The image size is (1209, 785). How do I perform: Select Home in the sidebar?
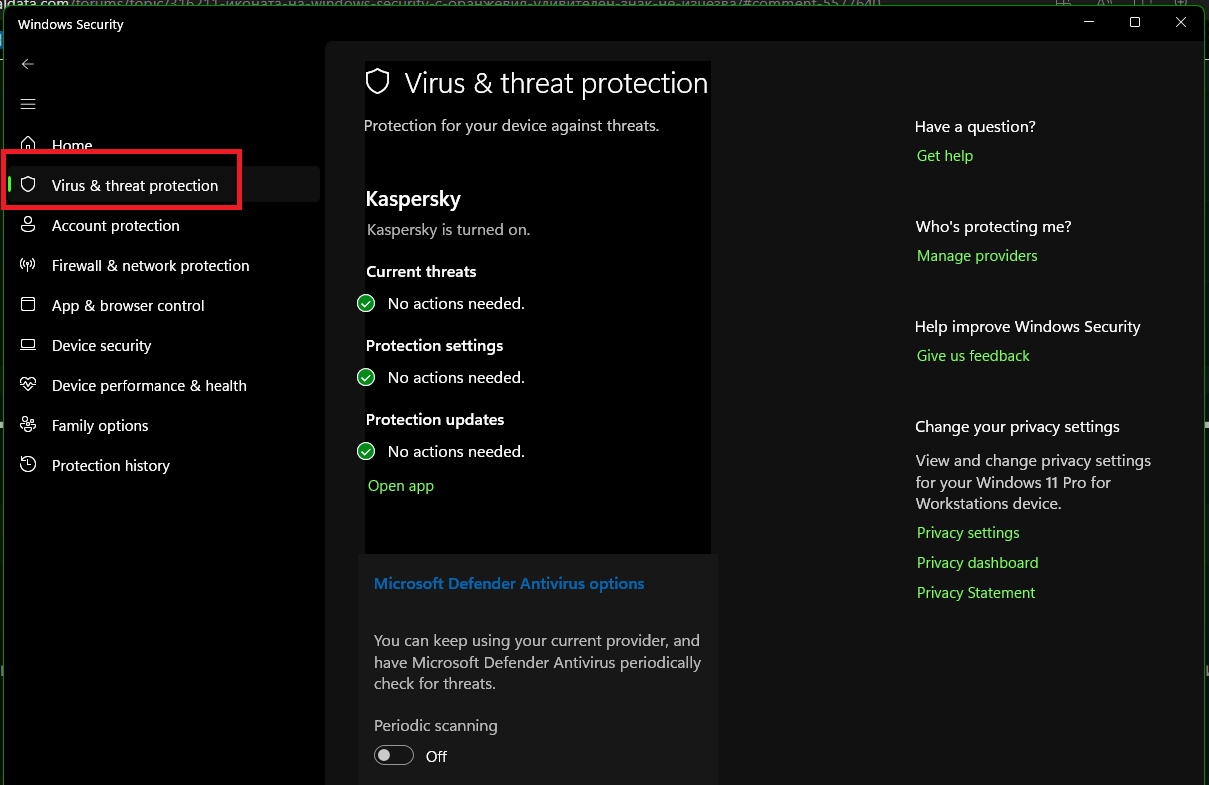pos(72,145)
